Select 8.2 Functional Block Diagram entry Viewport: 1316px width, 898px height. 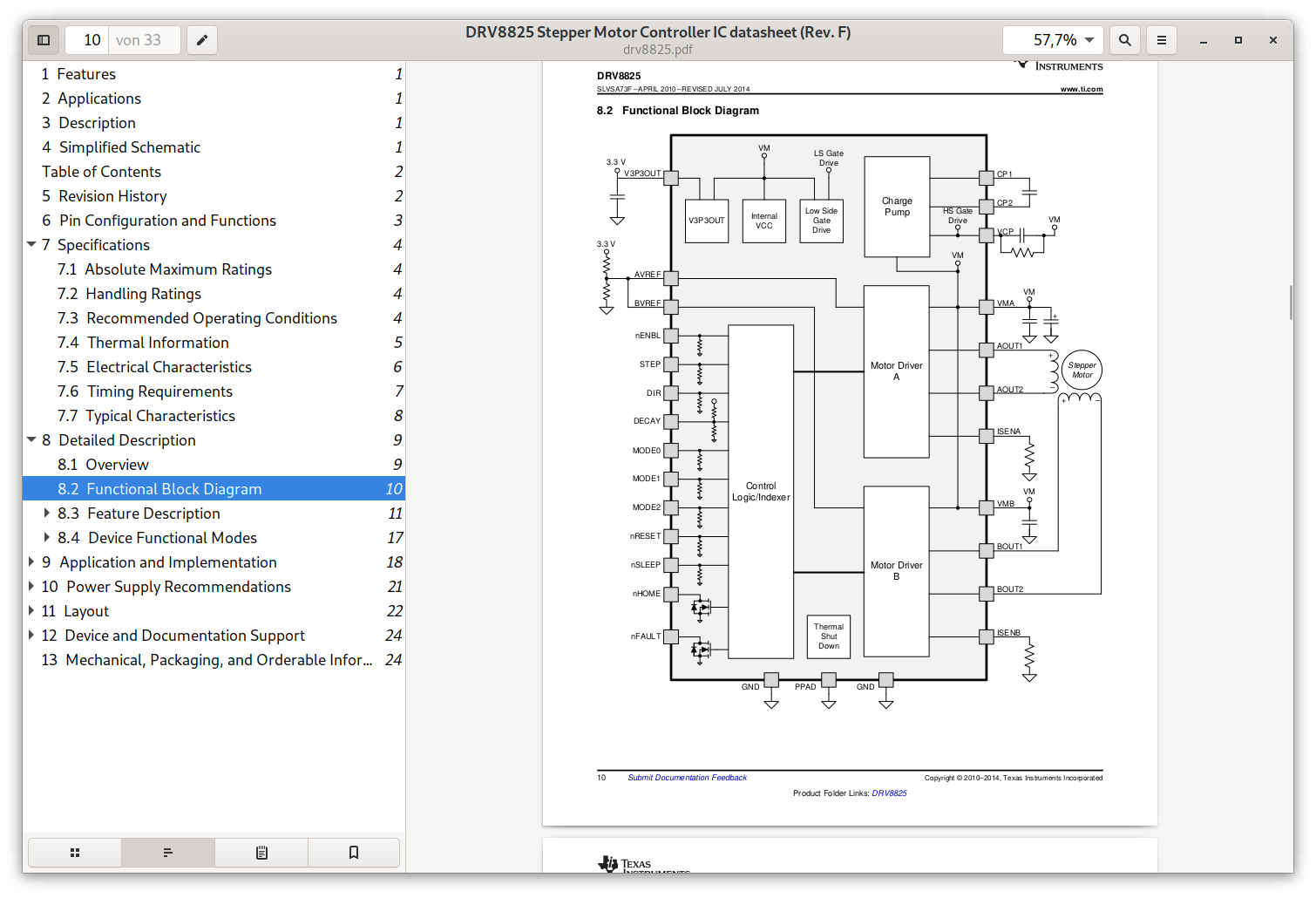point(214,489)
